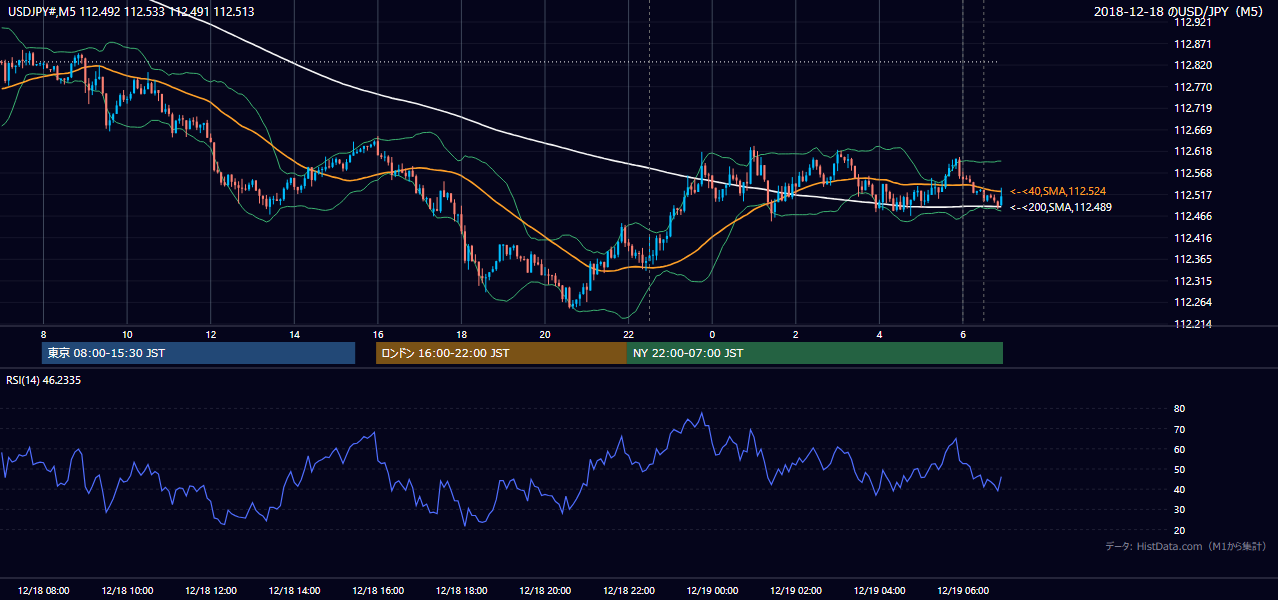Screen dimensions: 1278x600
Task: Click the bottom time label 12/18 18:00
Action: tap(462, 591)
